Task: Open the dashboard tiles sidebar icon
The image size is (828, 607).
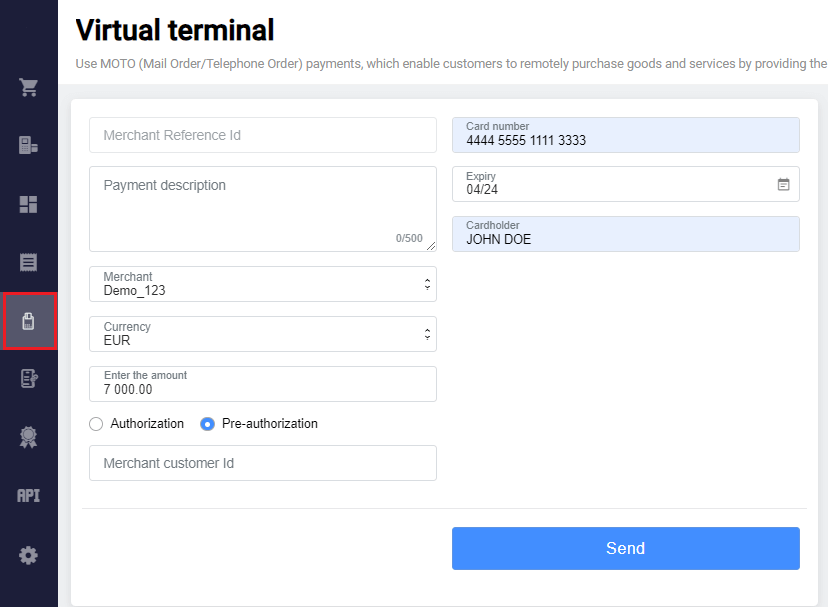Action: (29, 204)
